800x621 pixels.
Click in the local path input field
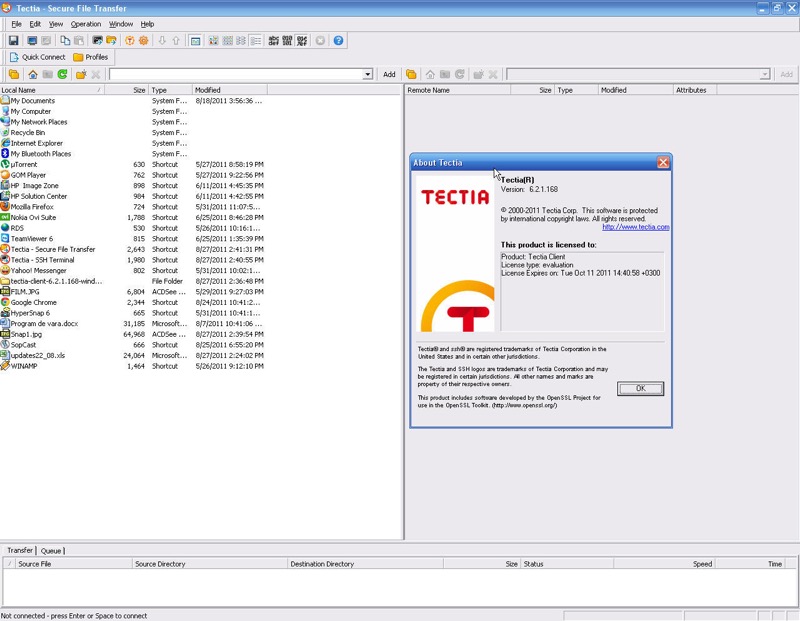[235, 75]
